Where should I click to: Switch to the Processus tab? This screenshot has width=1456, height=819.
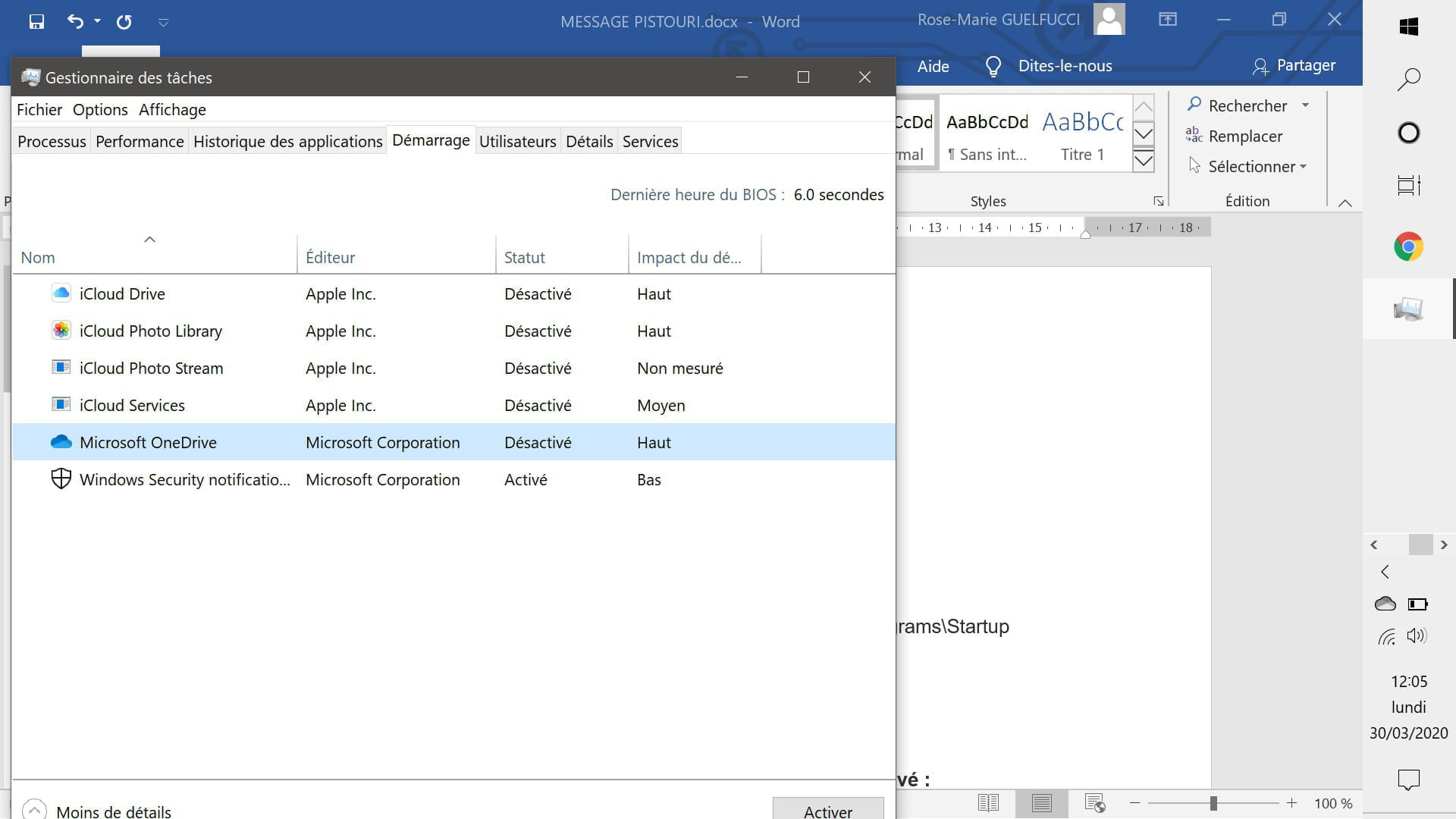tap(52, 141)
